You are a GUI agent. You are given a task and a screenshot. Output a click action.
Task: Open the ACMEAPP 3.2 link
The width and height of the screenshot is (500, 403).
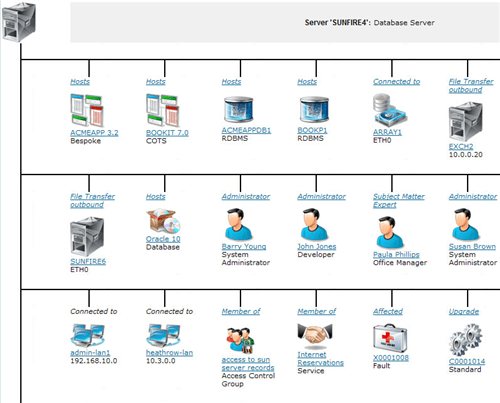(94, 133)
